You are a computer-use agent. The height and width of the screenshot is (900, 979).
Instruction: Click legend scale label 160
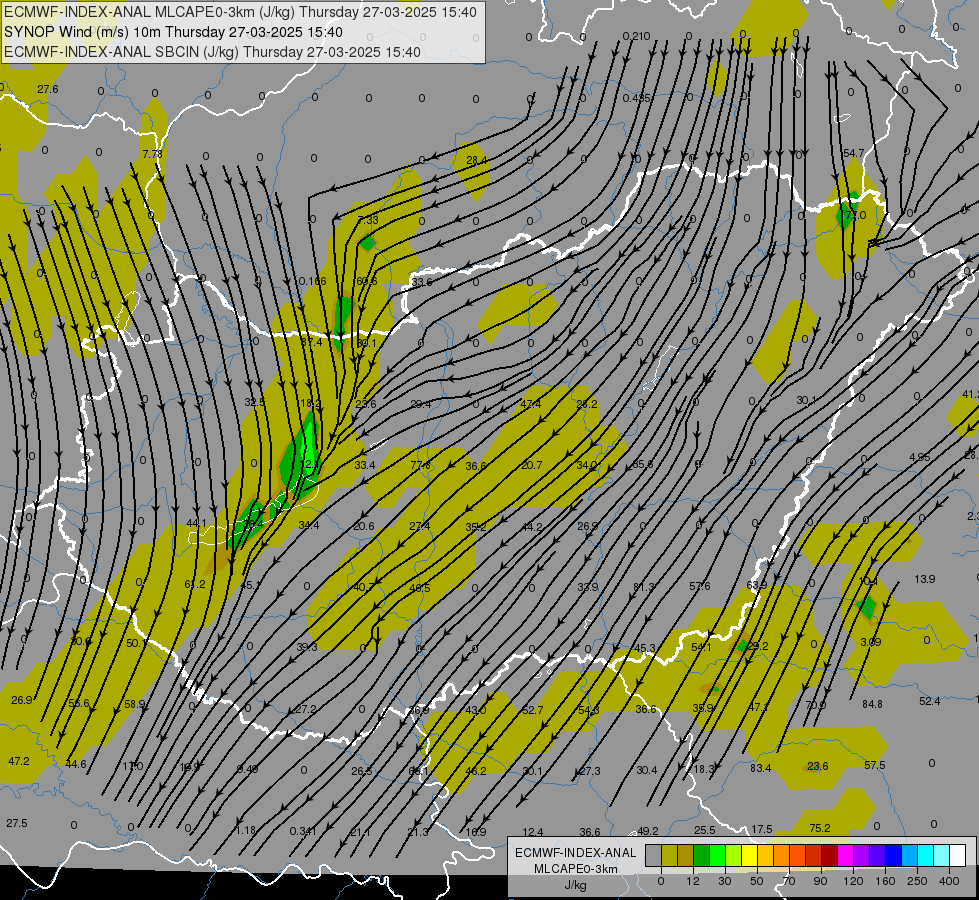pyautogui.click(x=885, y=881)
